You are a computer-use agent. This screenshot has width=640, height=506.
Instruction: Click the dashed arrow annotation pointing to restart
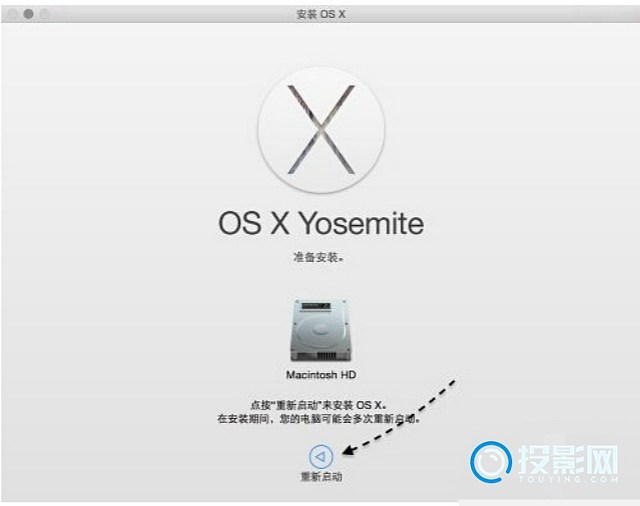coord(399,417)
